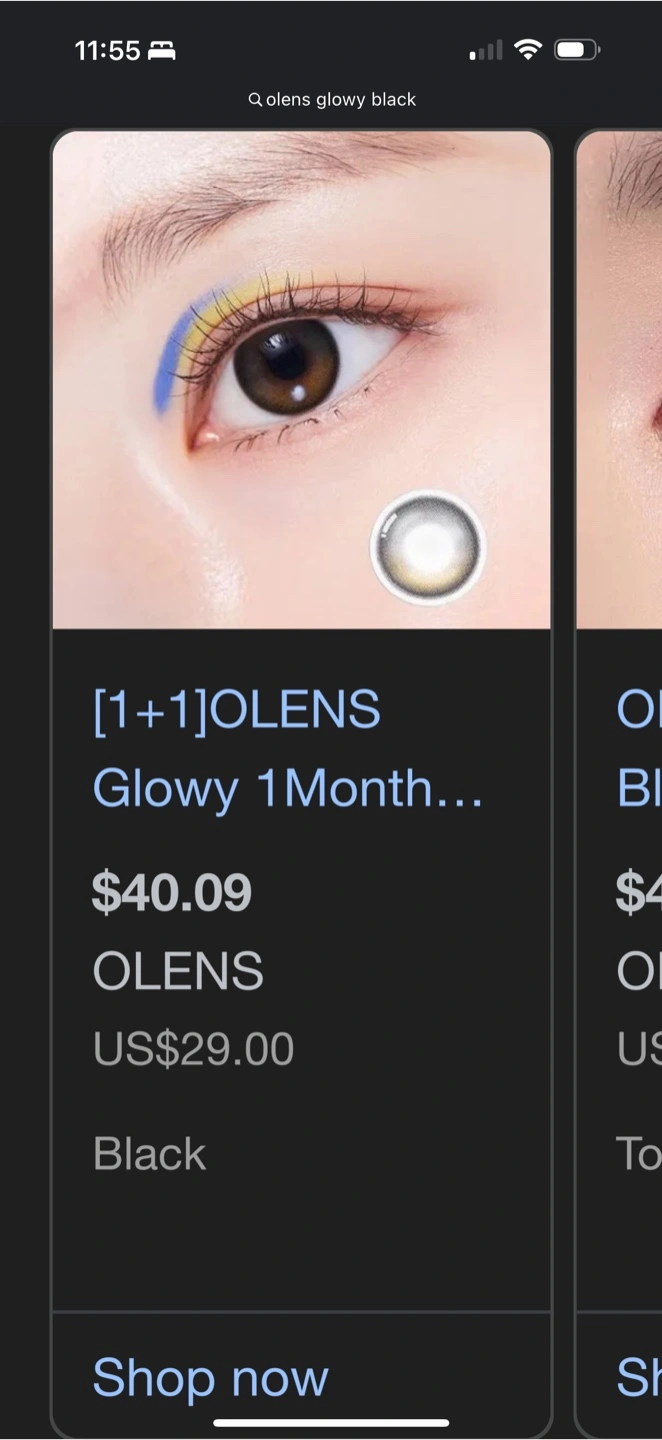662x1440 pixels.
Task: Tap the $40.09 price
Action: pyautogui.click(x=172, y=892)
